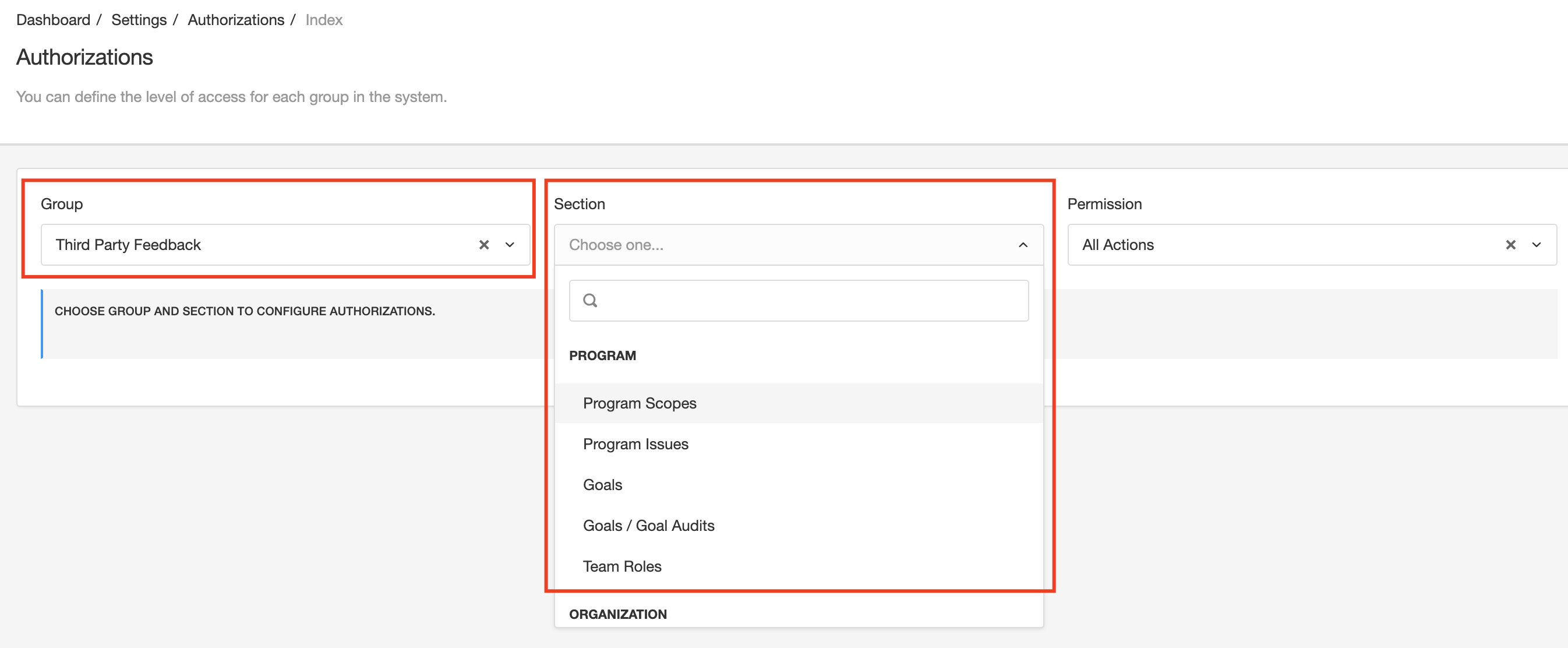Select Program Issues option

tap(799, 444)
